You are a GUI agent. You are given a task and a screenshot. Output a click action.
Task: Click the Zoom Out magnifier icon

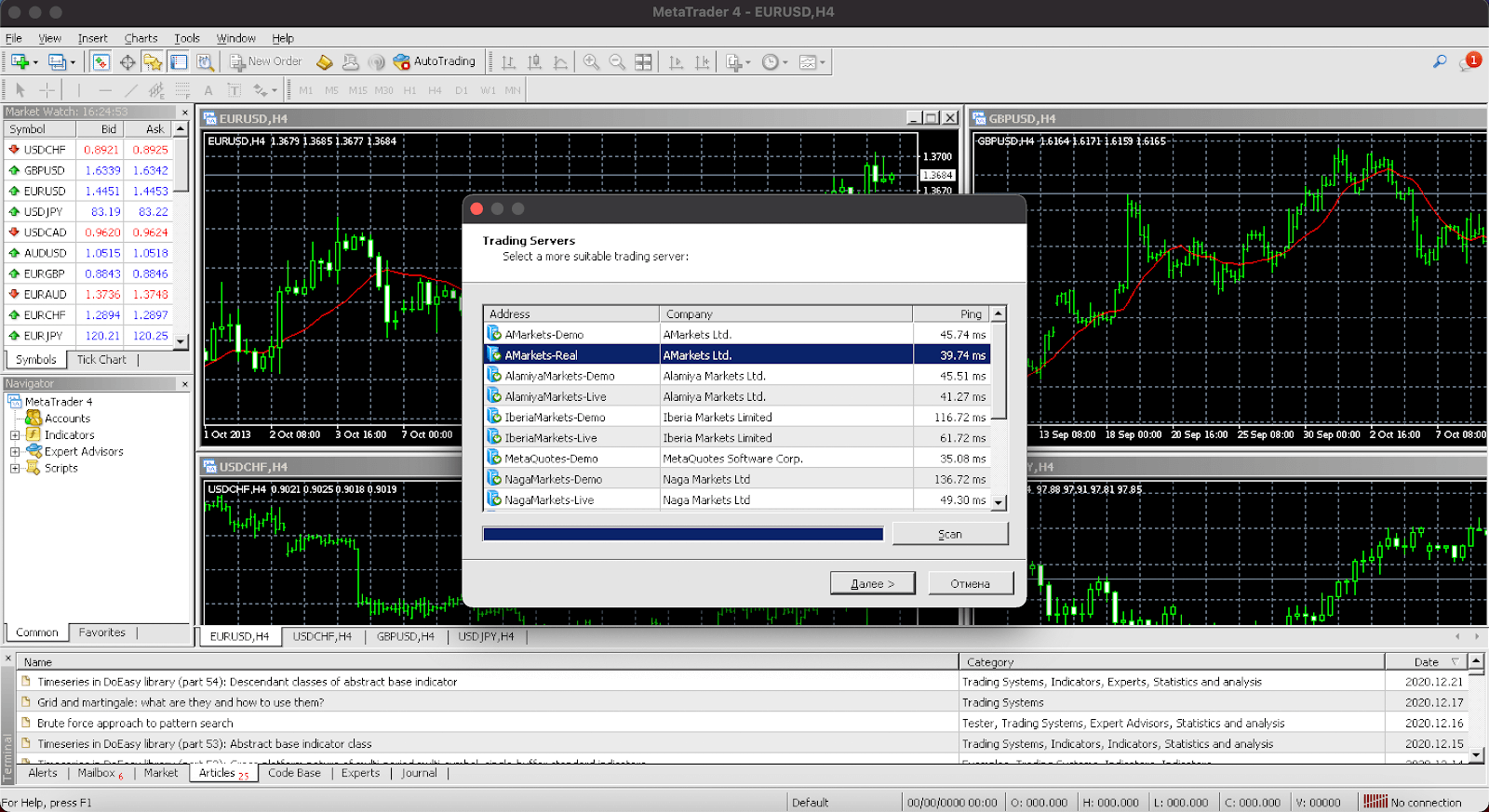tap(617, 62)
